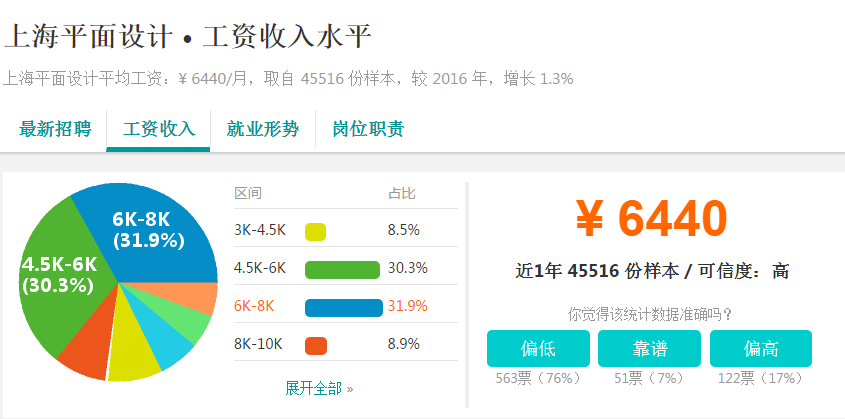The image size is (845, 419).
Task: Select the 工资收入 tab
Action: [x=158, y=129]
